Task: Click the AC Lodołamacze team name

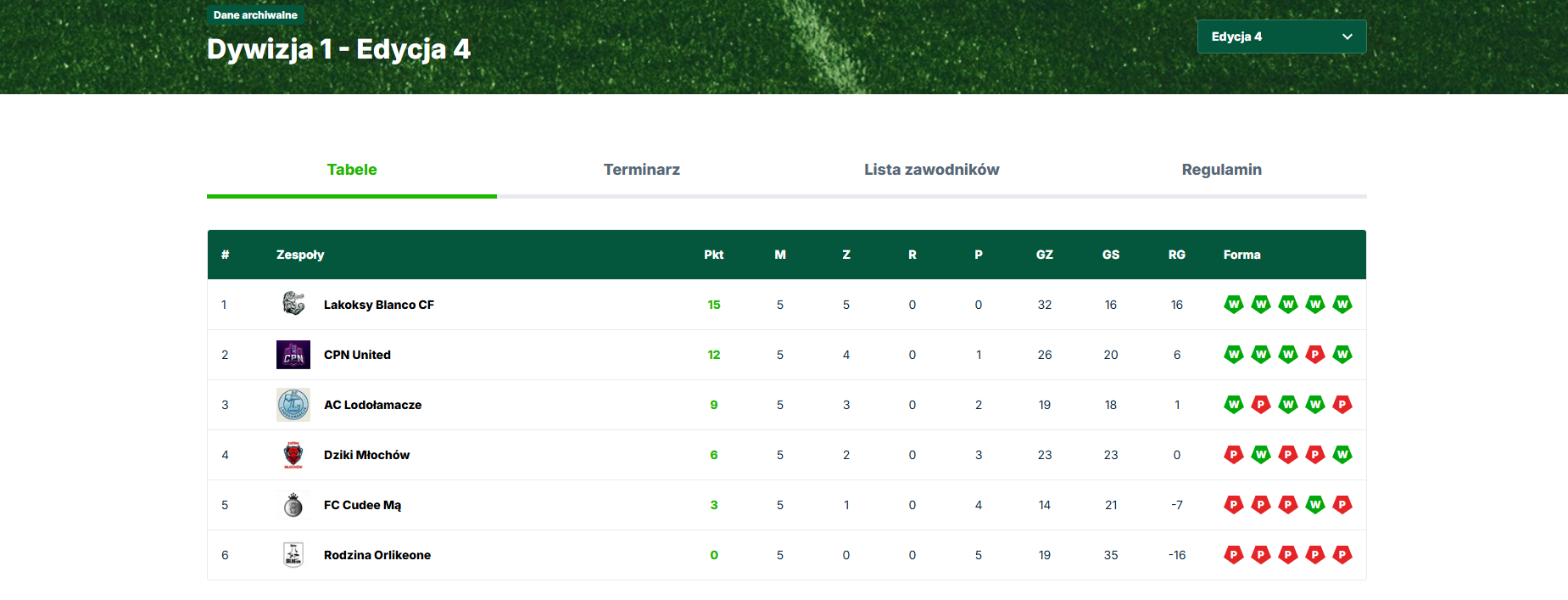Action: [372, 405]
